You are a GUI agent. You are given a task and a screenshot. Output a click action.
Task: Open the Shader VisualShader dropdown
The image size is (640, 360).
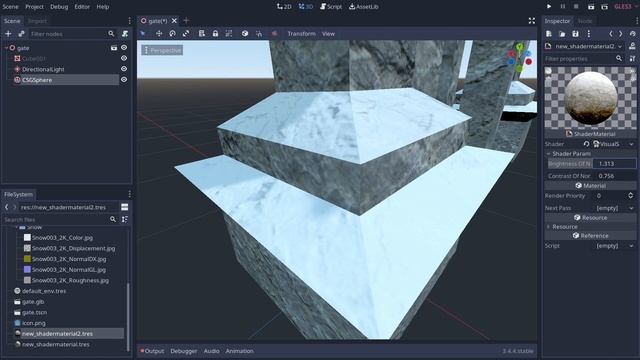(613, 144)
